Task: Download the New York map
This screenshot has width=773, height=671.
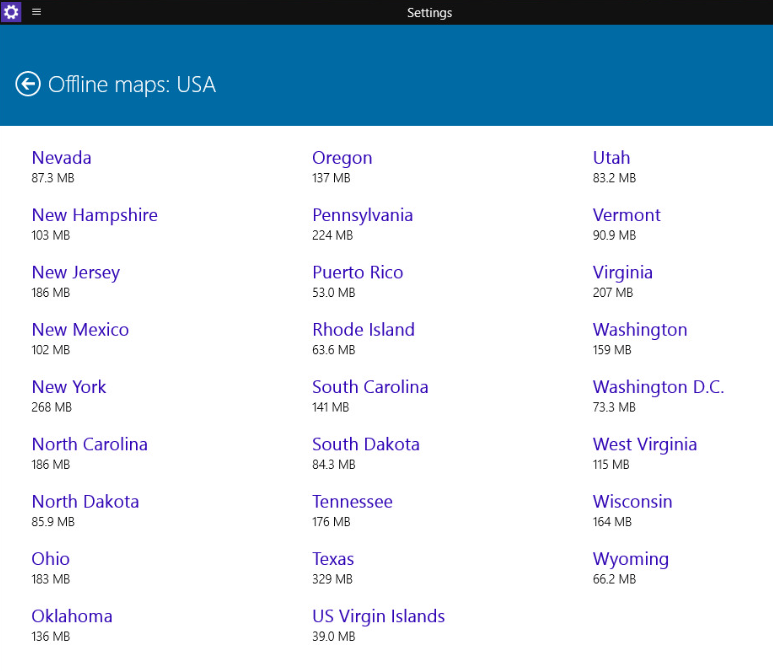Action: pyautogui.click(x=69, y=387)
